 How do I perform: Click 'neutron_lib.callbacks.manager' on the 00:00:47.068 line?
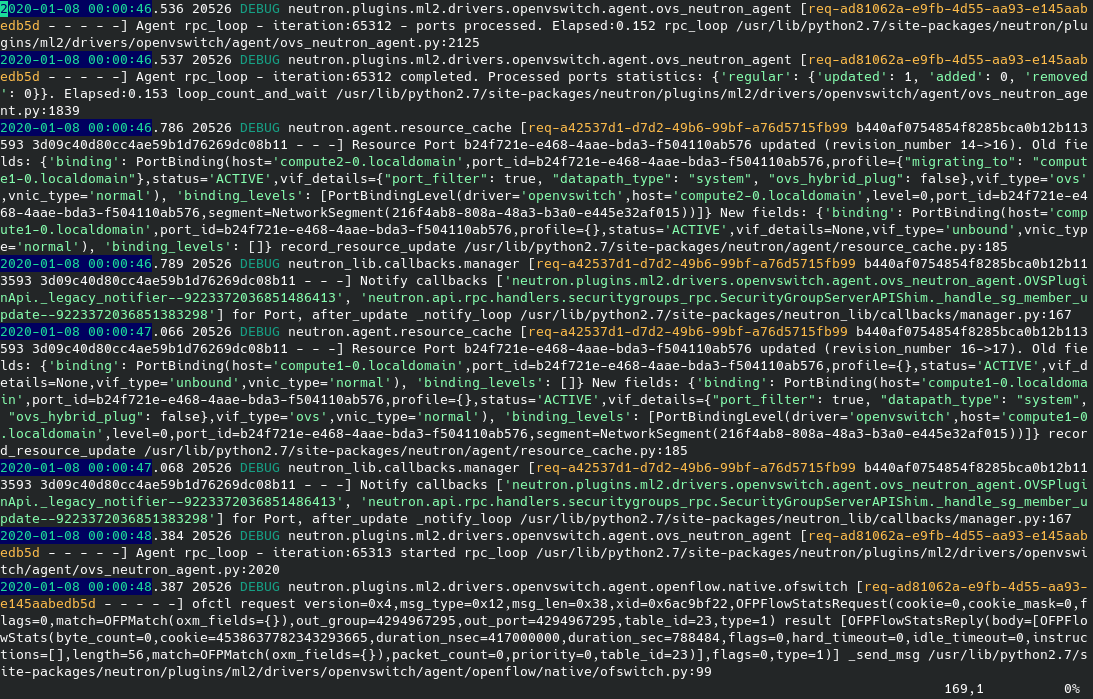pos(404,468)
